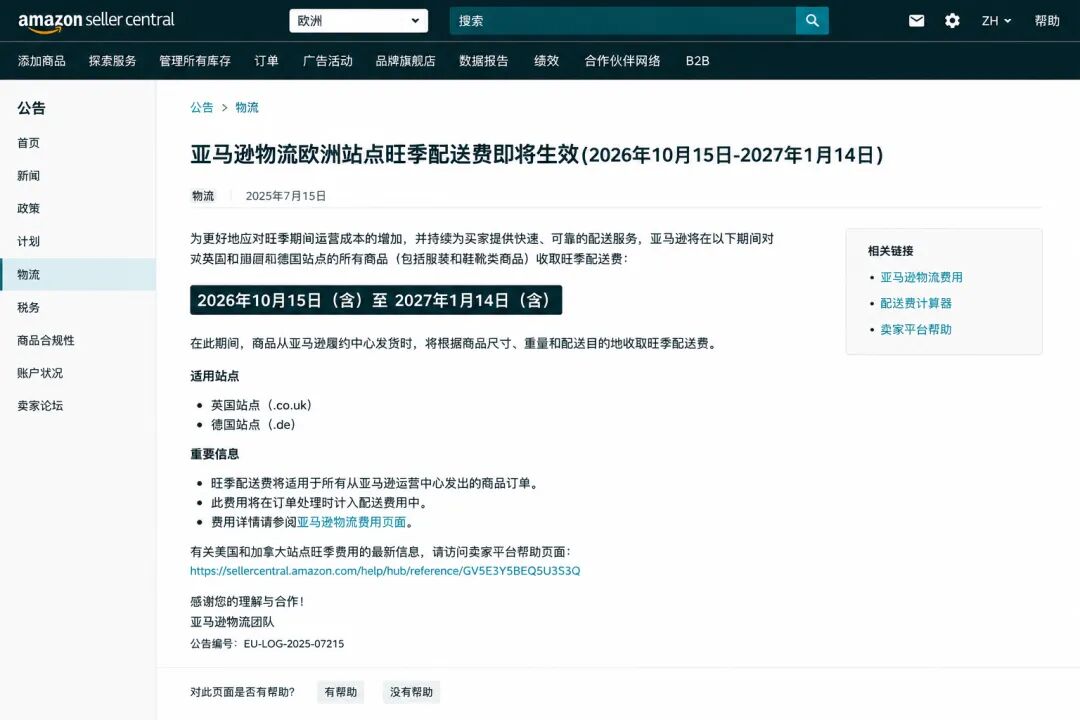Viewport: 1080px width, 720px height.
Task: Open the 欧洲 marketplace dropdown
Action: coord(358,21)
